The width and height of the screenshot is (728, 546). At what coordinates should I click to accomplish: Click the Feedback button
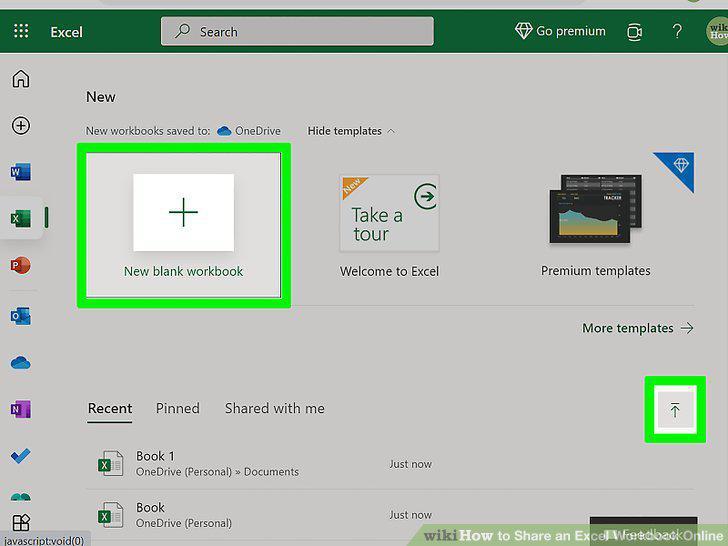tap(644, 532)
